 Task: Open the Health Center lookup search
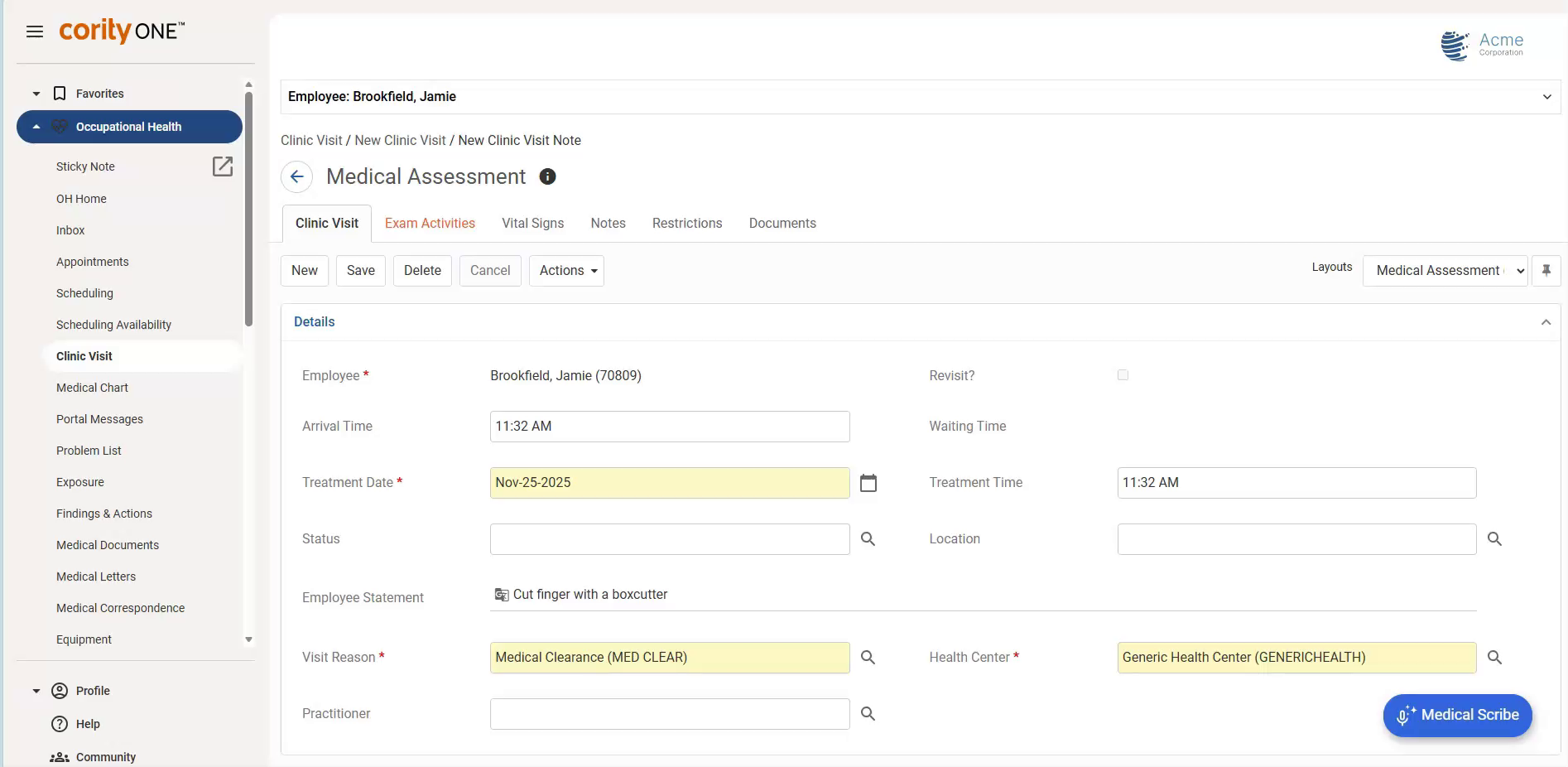(x=1495, y=657)
